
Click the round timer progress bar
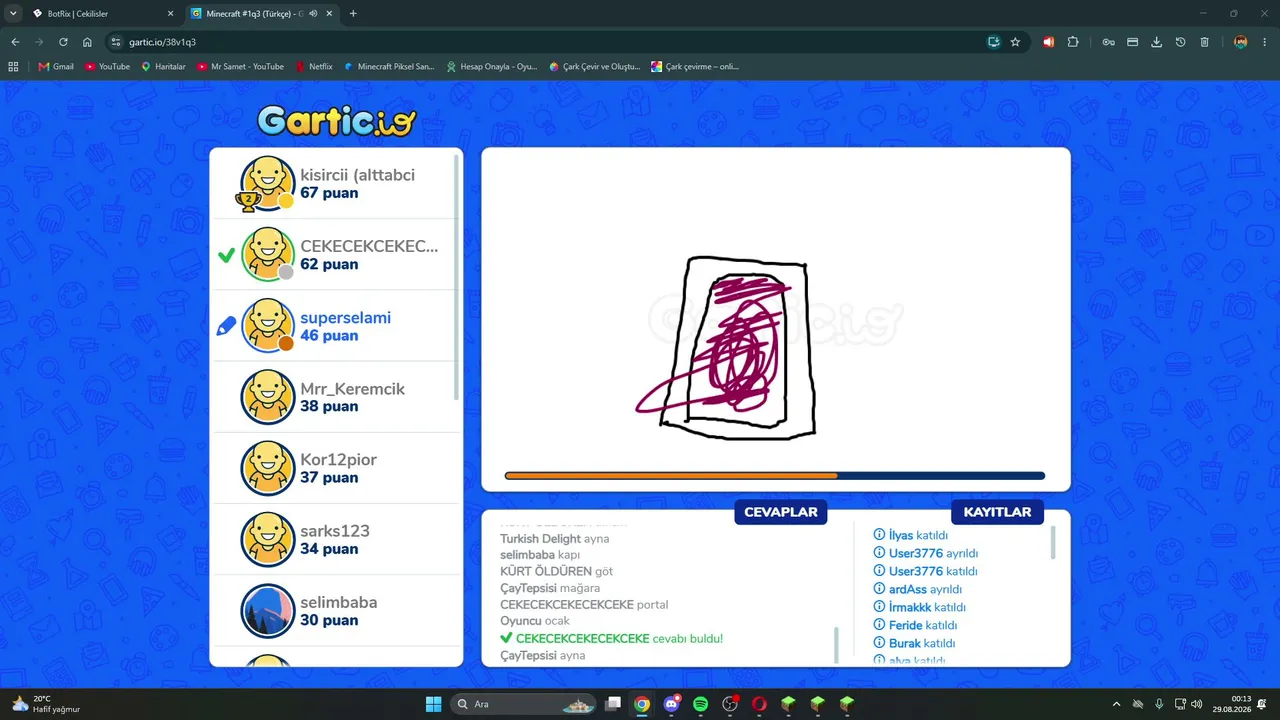[x=775, y=476]
